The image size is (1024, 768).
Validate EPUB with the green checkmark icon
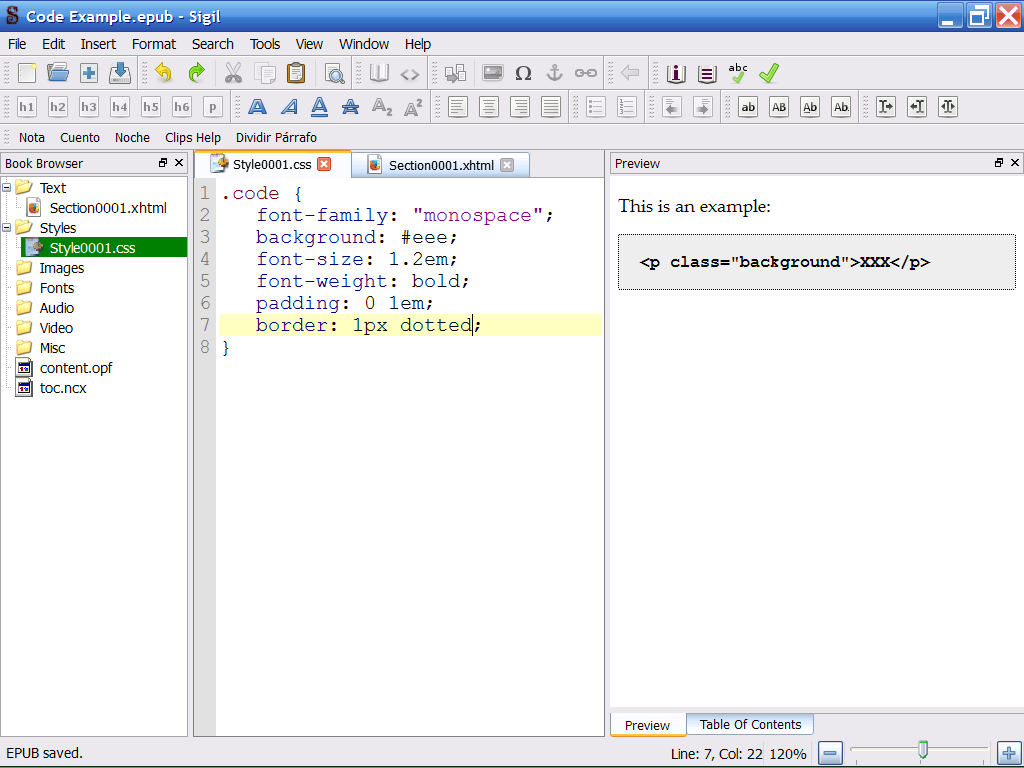(768, 73)
